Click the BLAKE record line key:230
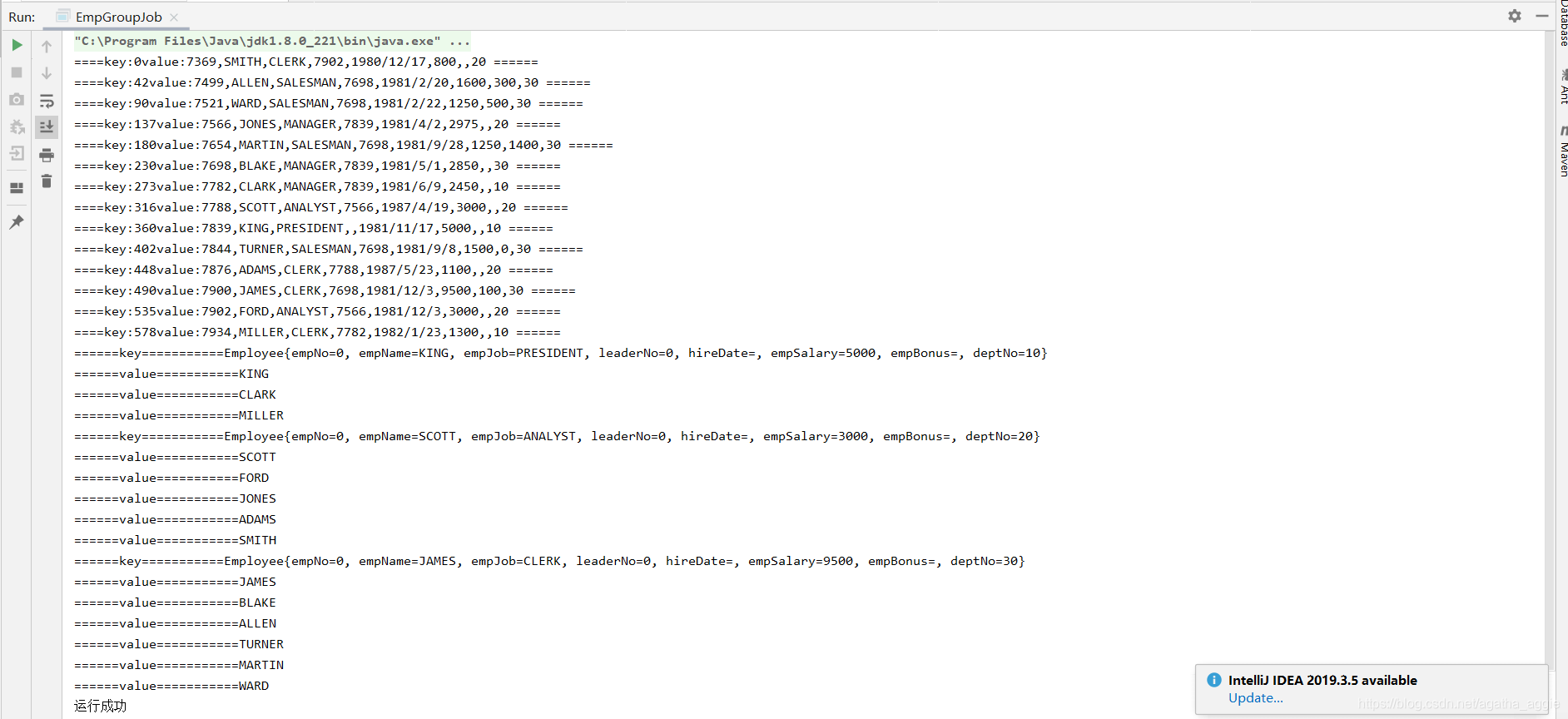Screen dimensions: 1568x719 tap(317, 166)
